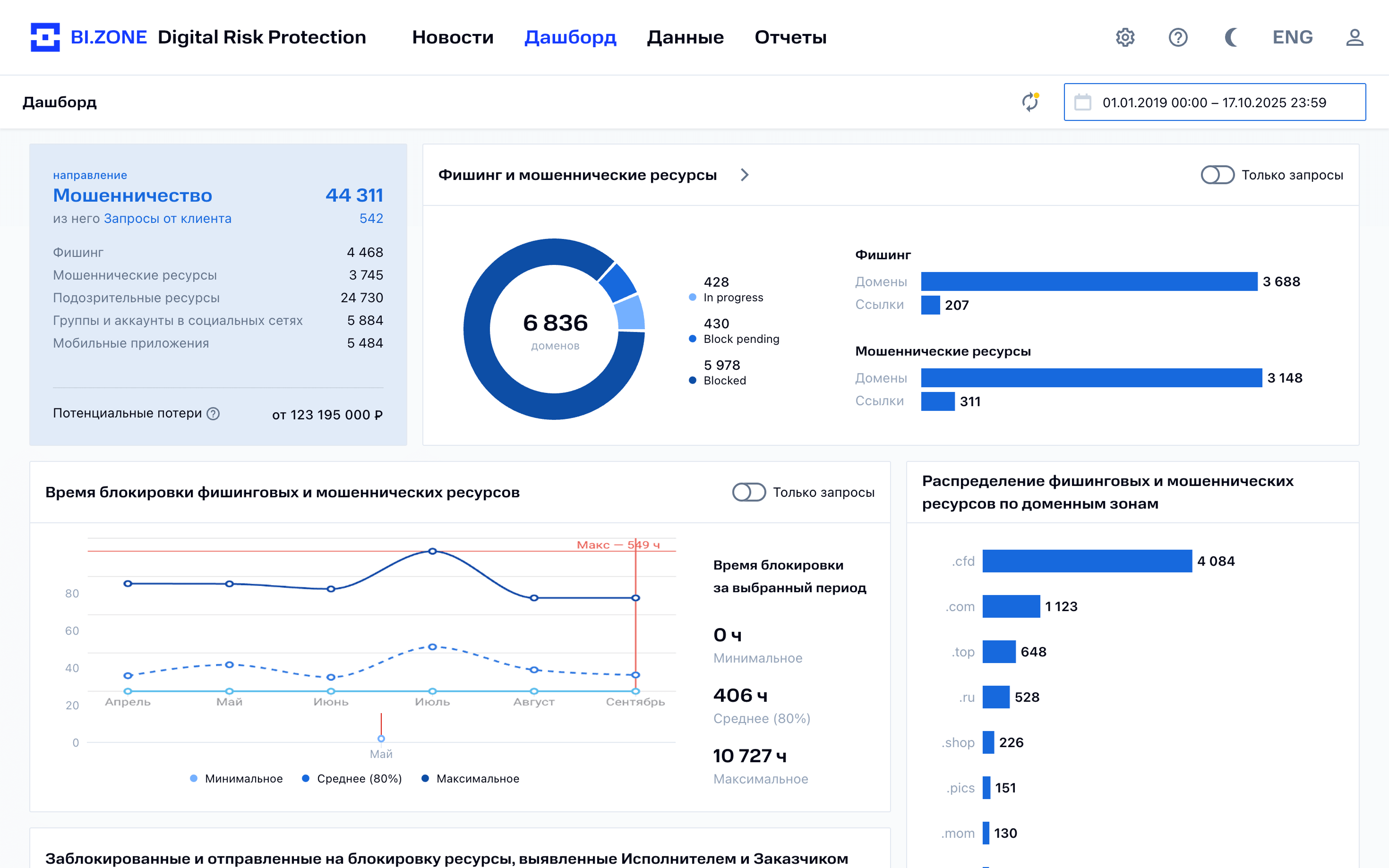Screen dimensions: 1389x868
Task: Open settings via the gear icon
Action: (1125, 37)
